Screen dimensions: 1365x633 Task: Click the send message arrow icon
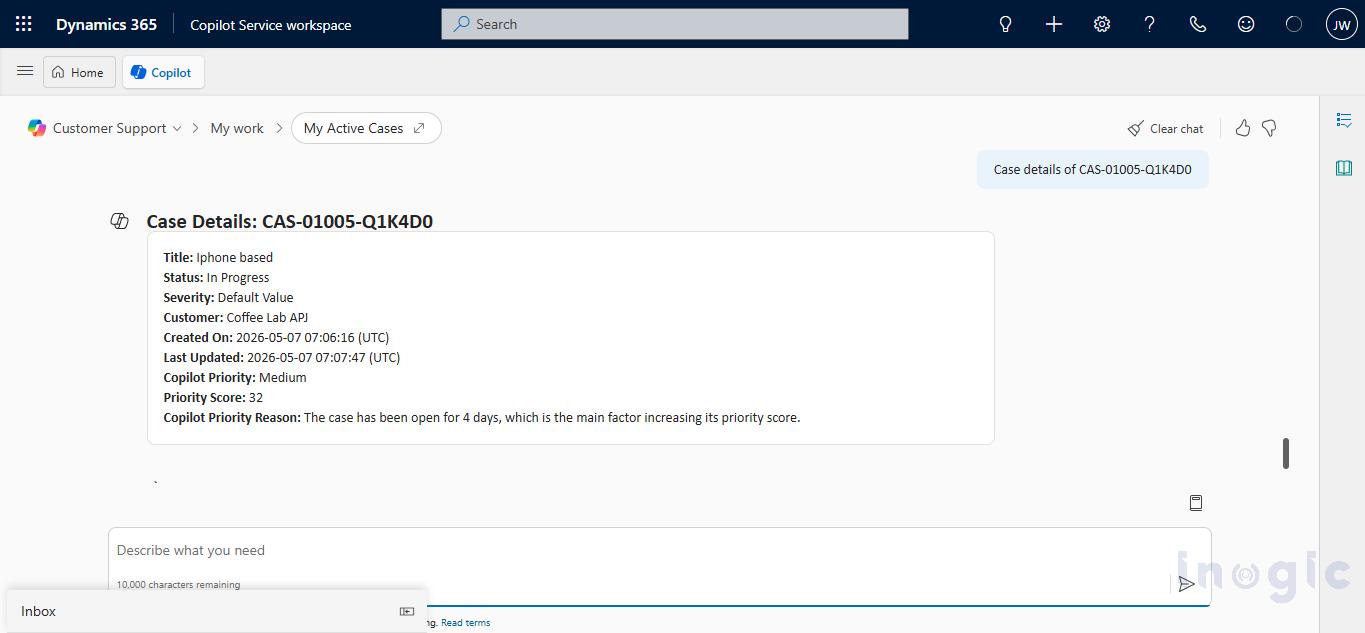coord(1186,584)
